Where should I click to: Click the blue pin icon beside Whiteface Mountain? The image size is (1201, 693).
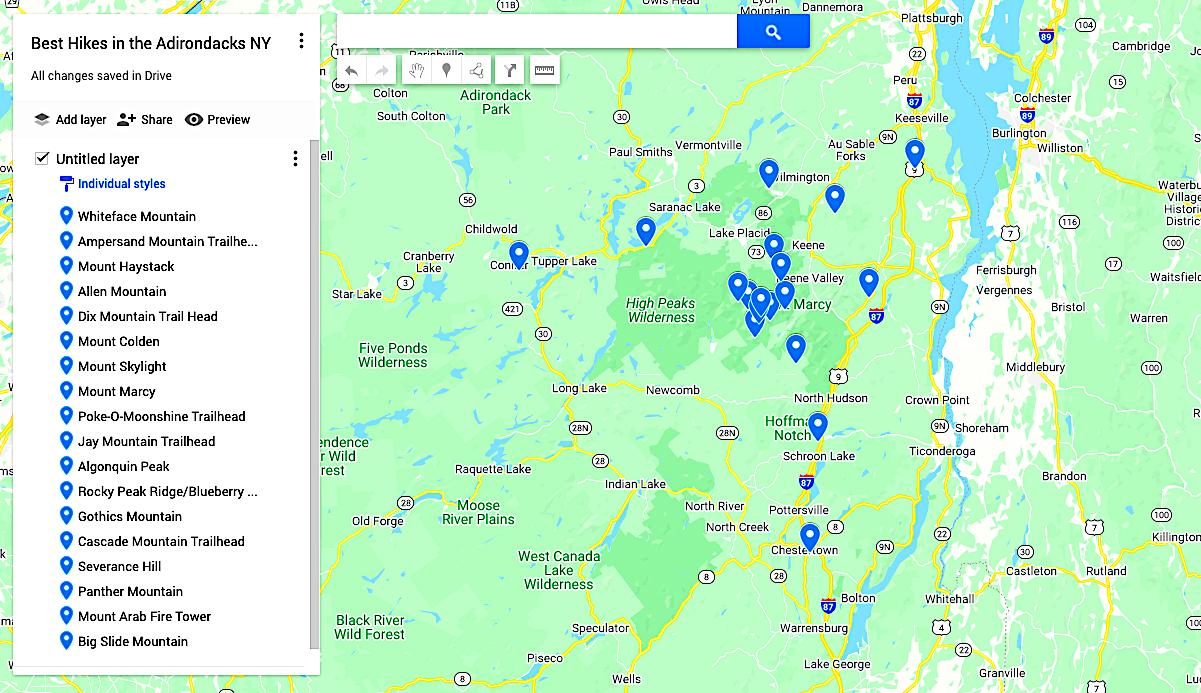coord(67,216)
